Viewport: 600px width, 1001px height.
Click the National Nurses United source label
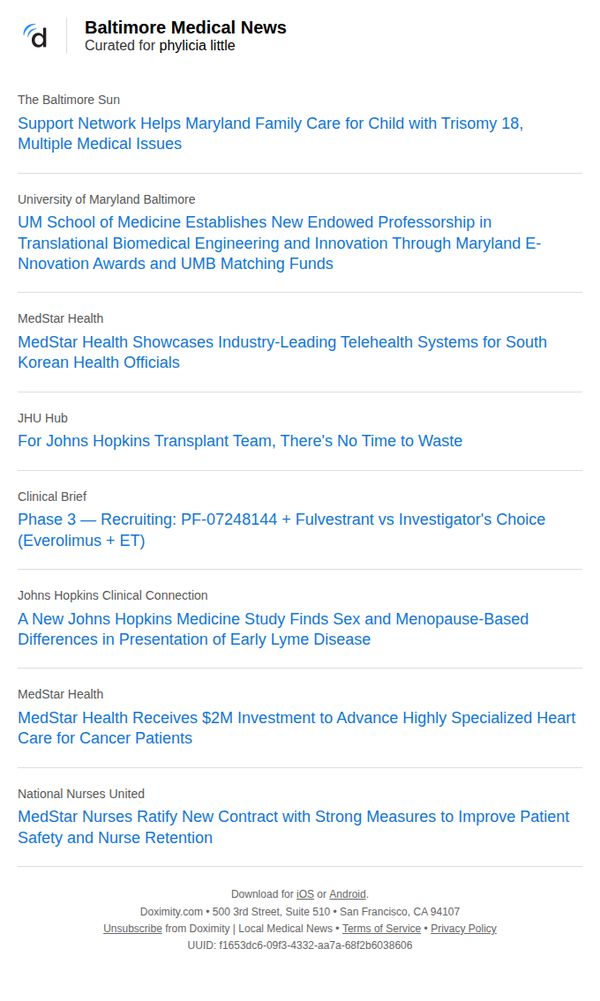click(81, 794)
